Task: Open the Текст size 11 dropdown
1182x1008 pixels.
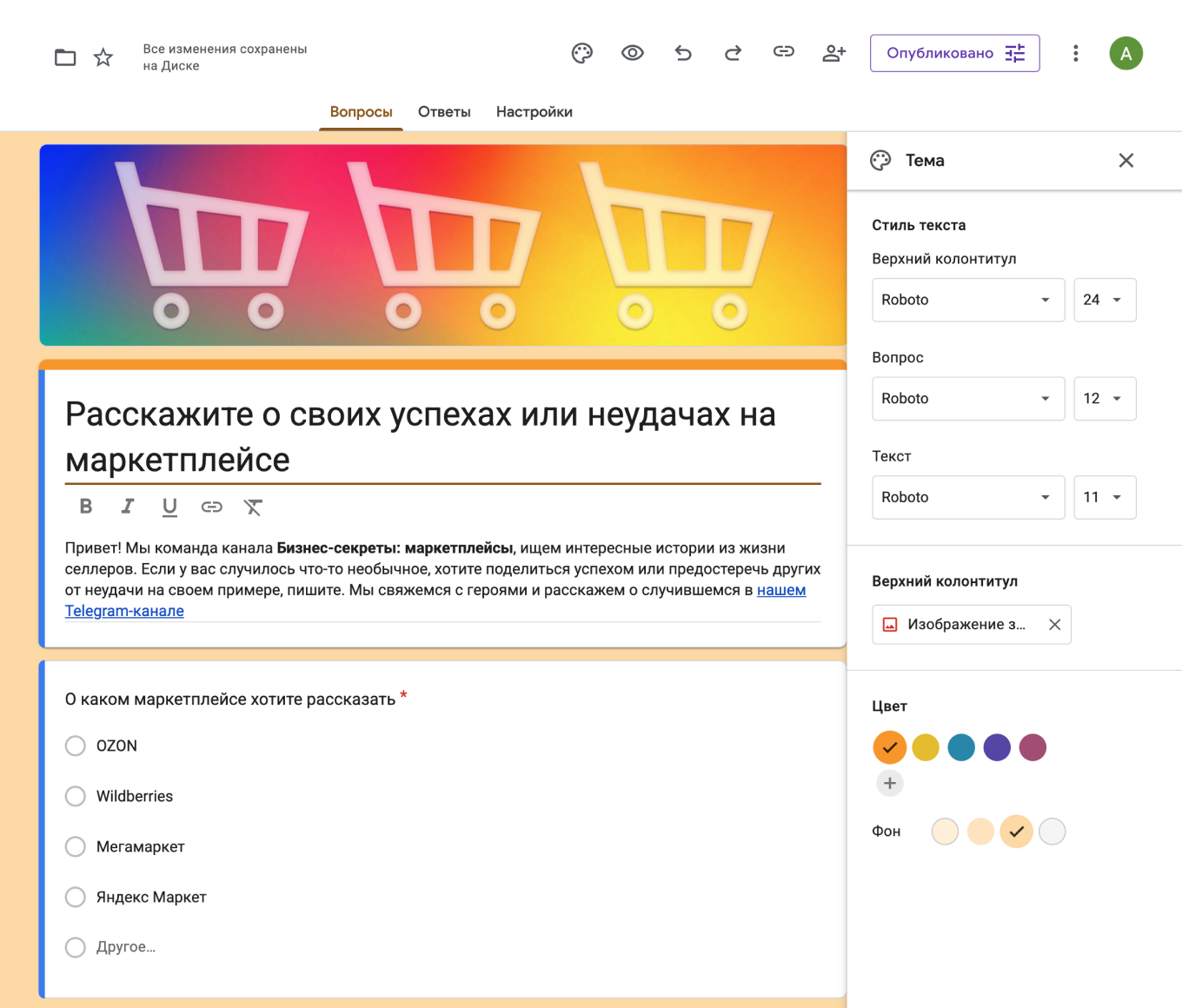Action: coord(1105,497)
